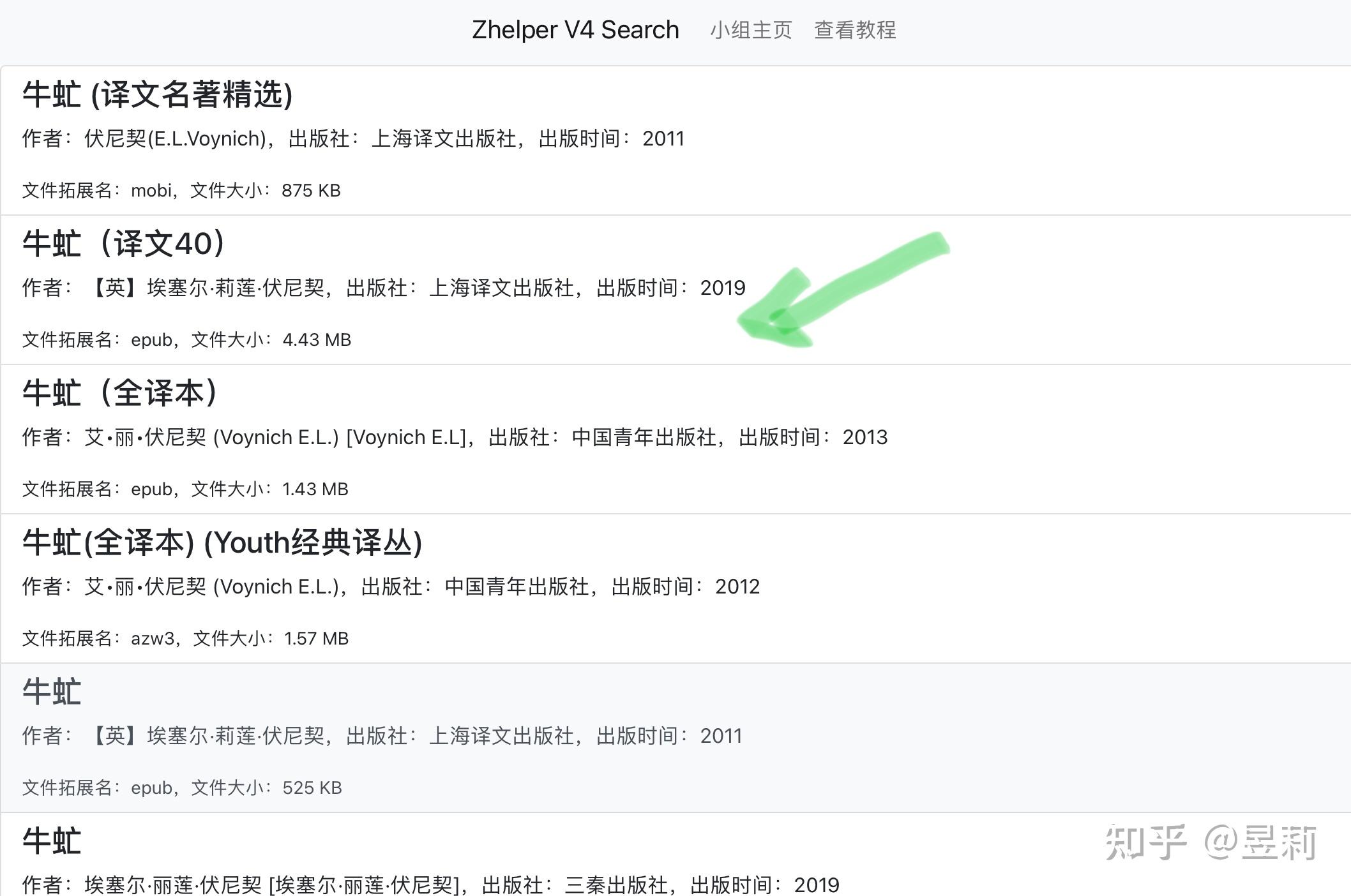Open the bottom 牛虻 三秦出版社 entry
Viewport: 1351px width, 896px height.
51,841
